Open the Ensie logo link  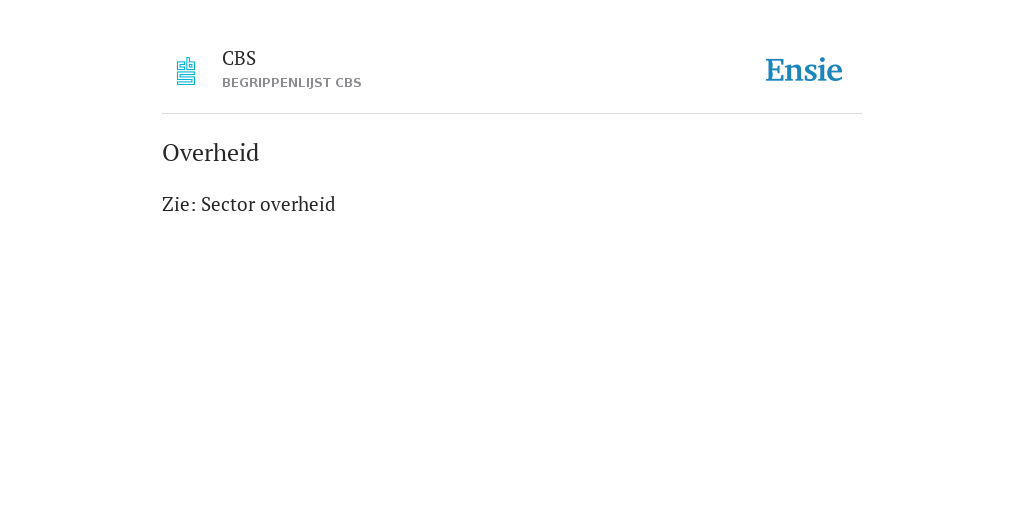pos(804,70)
